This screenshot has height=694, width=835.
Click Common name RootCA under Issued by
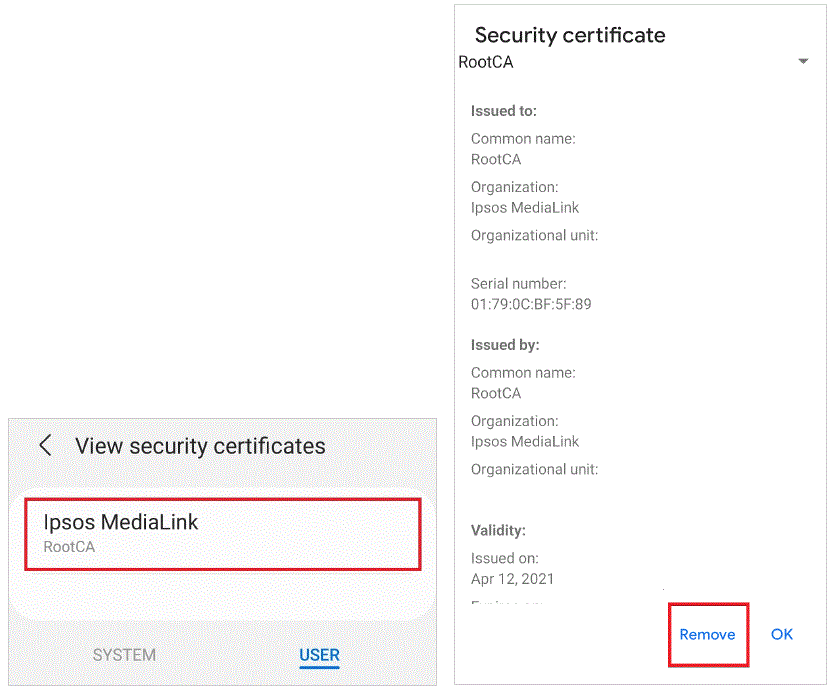tap(496, 393)
